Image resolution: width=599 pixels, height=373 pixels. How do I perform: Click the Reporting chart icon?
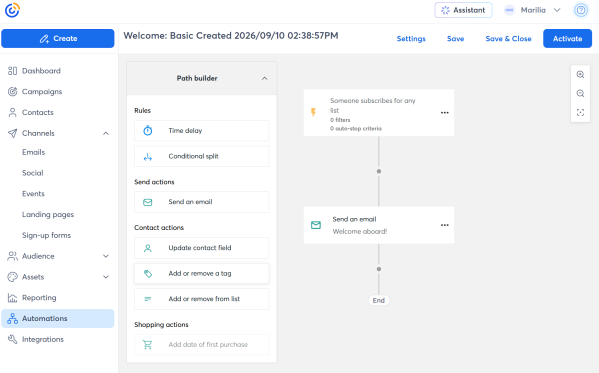[x=12, y=298]
